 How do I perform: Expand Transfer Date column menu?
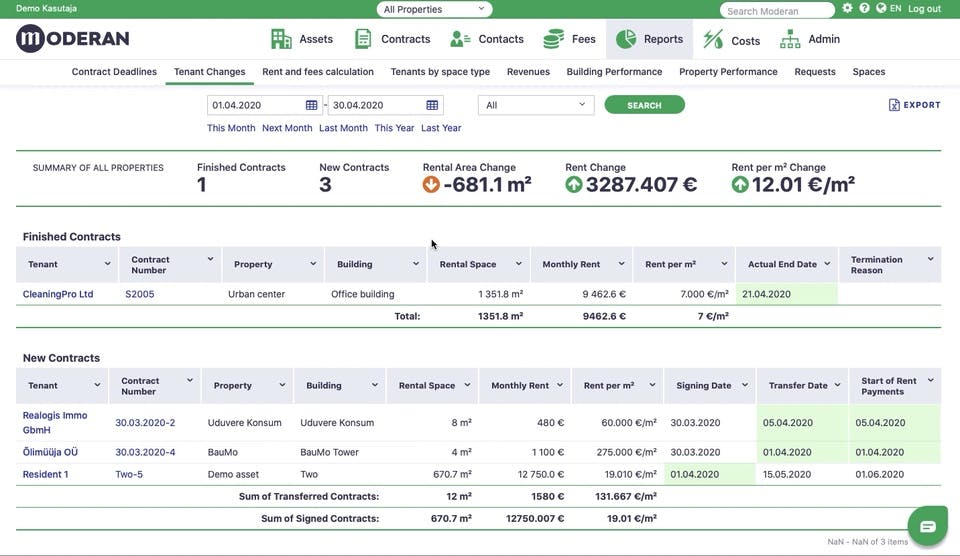click(x=838, y=385)
